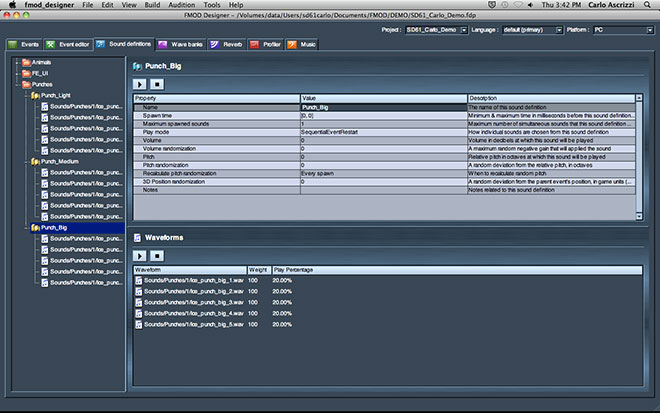The image size is (660, 413).
Task: Collapse the Punch_Medium node
Action: 26,161
